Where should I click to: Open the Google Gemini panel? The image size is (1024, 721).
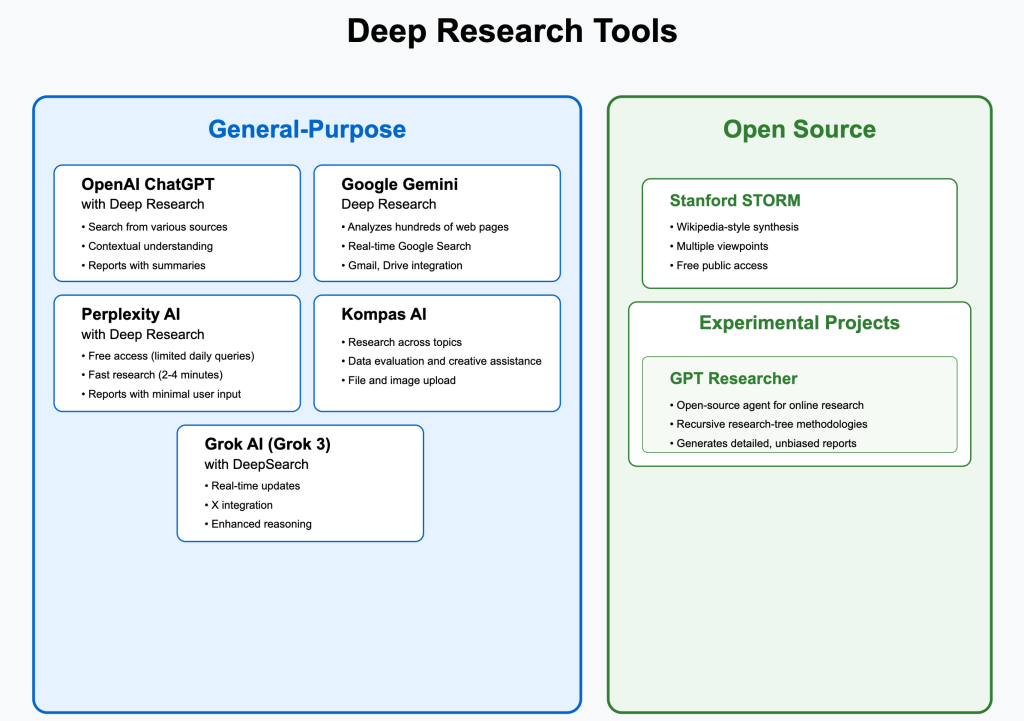click(x=437, y=222)
